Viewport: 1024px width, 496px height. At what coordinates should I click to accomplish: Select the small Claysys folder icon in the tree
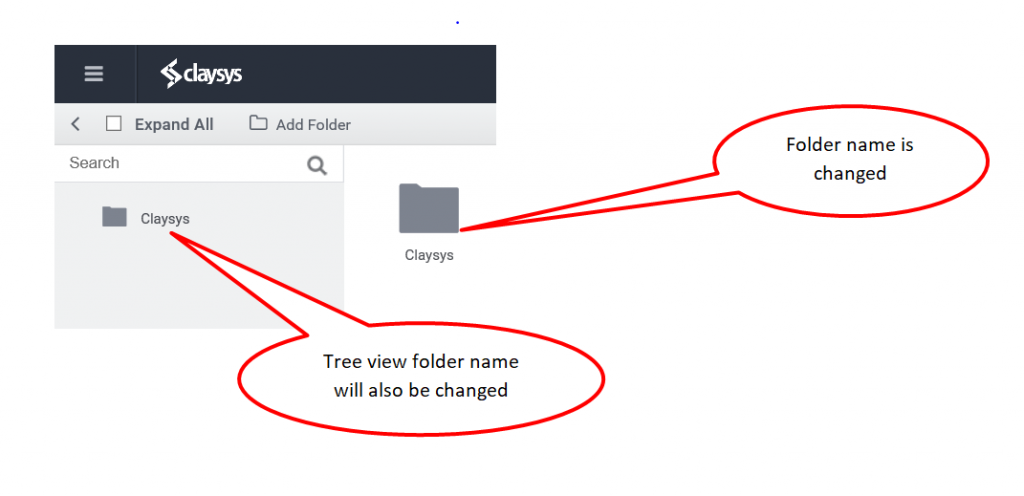point(114,217)
